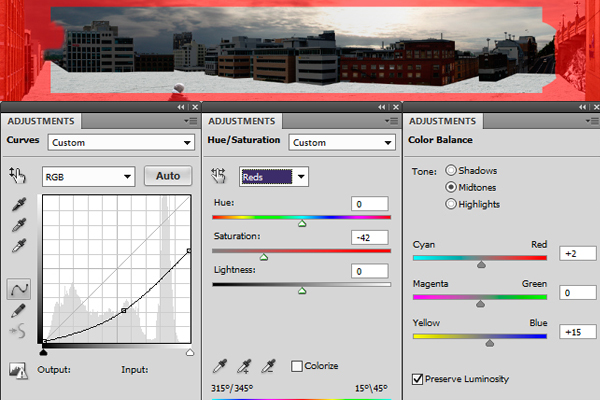Click the Magenta-Green 0 value field
600x400 pixels.
coord(578,293)
